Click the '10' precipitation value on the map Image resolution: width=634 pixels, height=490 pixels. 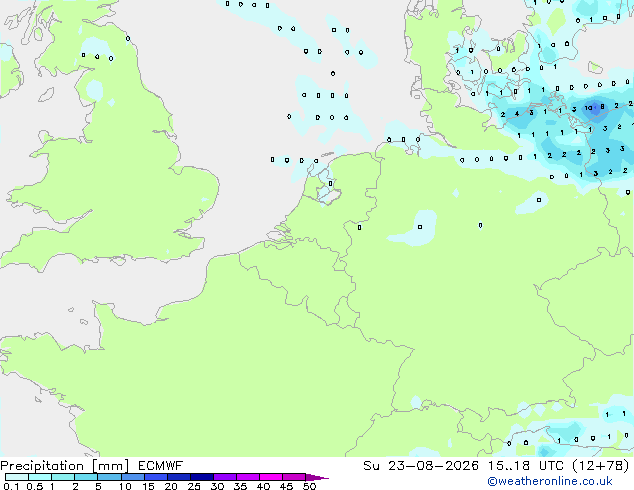tap(588, 108)
